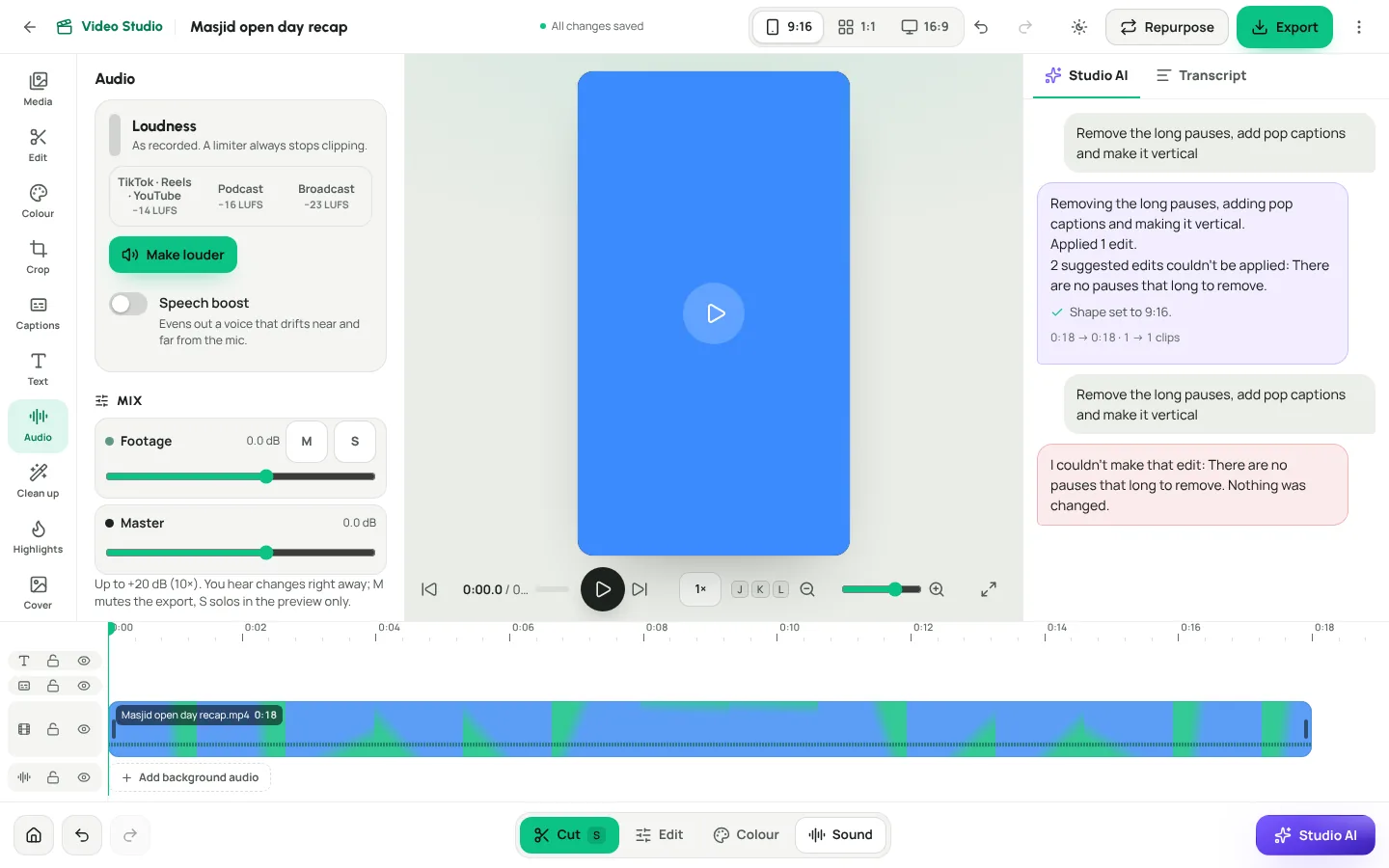Export the video
The image size is (1389, 868).
(x=1285, y=27)
